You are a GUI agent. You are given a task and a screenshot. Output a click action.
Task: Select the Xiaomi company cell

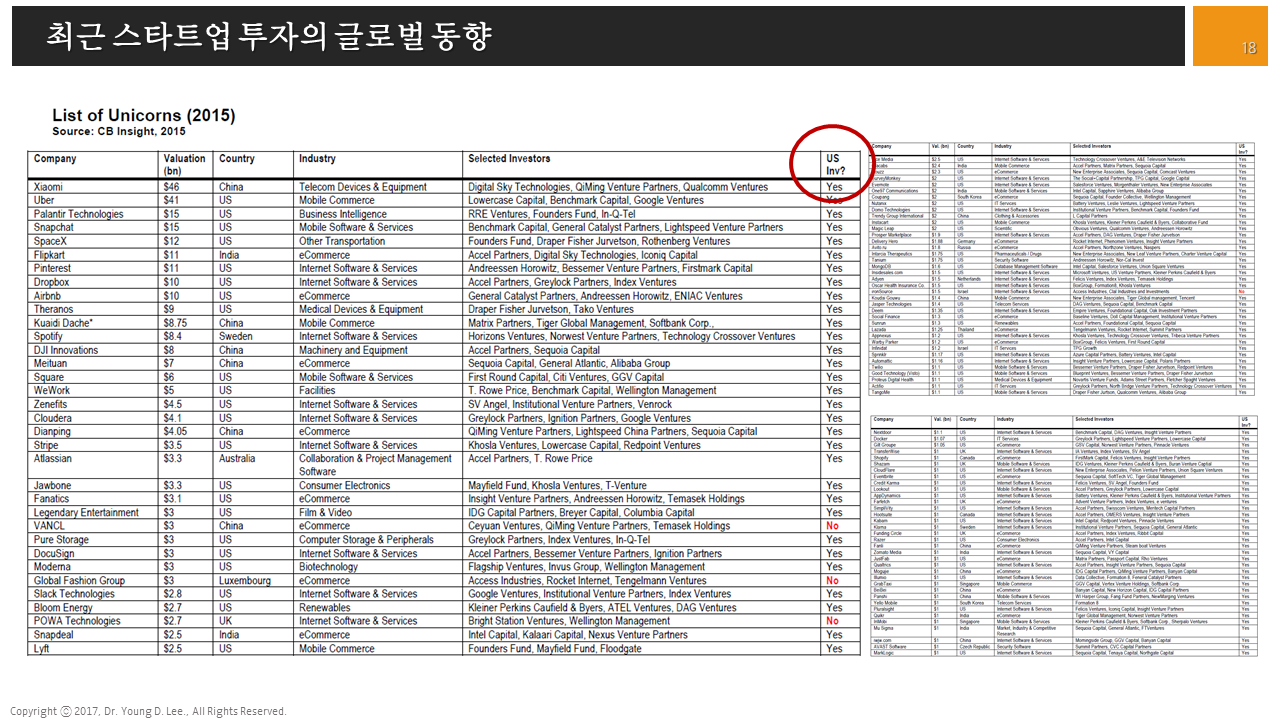click(x=49, y=187)
